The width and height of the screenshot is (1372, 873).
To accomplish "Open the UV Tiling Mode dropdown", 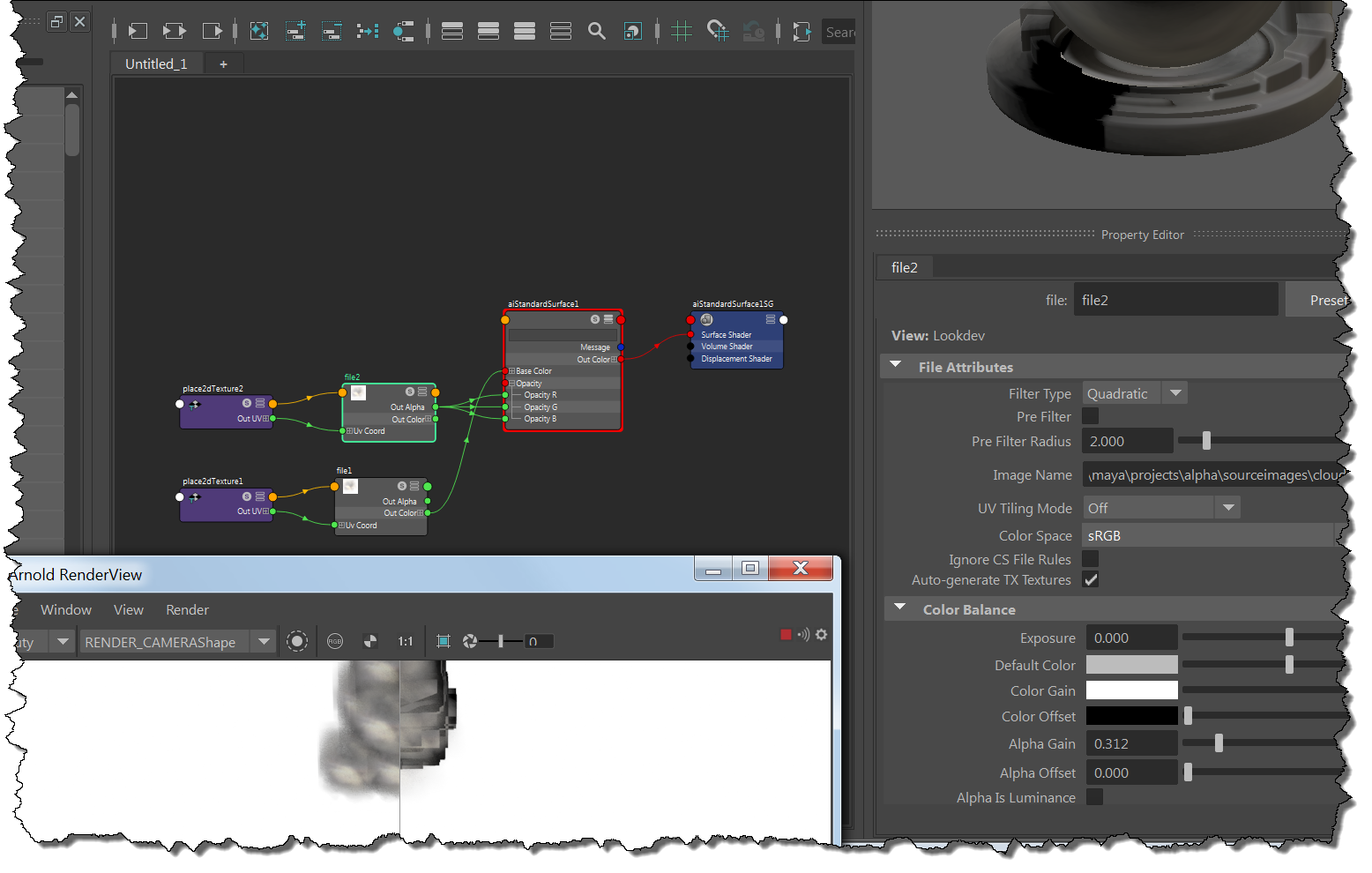I will point(1228,507).
